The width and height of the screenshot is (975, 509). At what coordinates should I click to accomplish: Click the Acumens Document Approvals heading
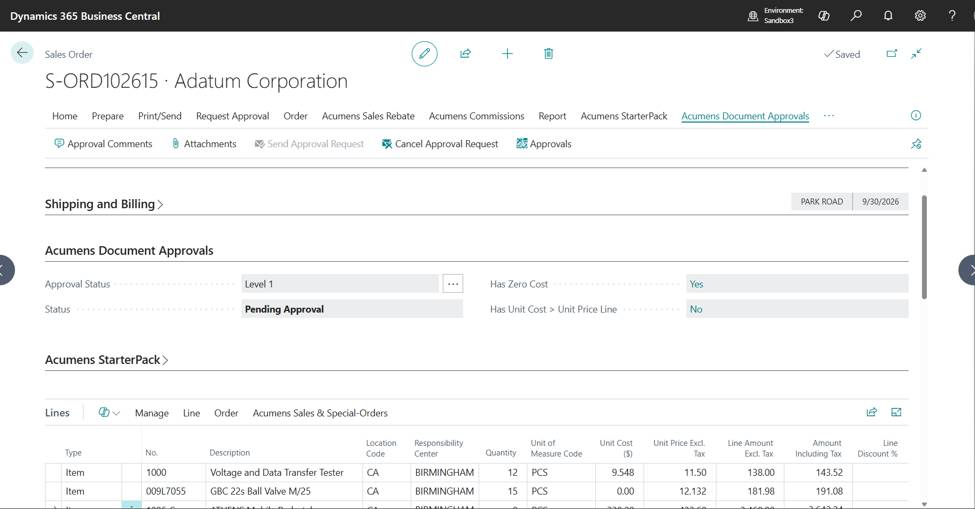click(129, 250)
